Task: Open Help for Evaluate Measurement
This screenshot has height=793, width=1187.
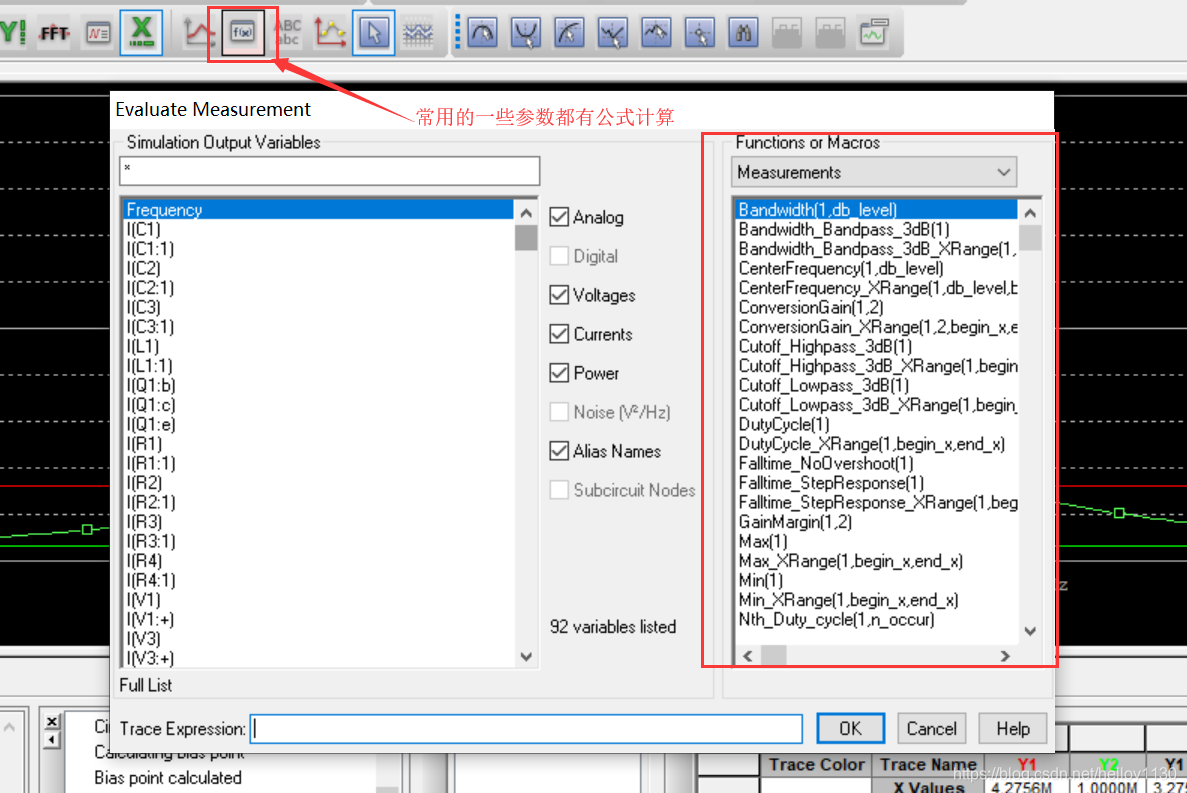Action: click(1013, 729)
